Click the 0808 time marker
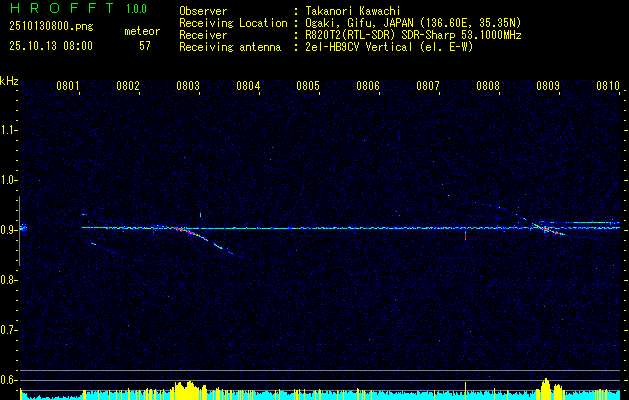 click(488, 86)
